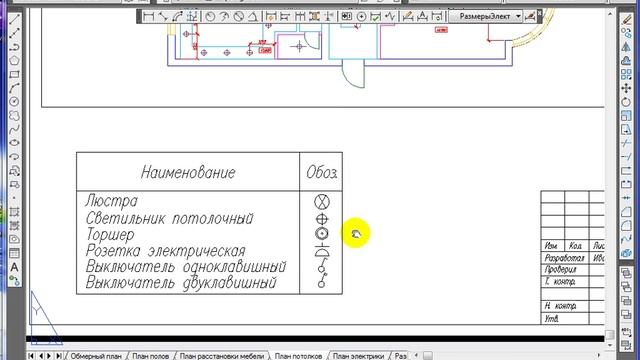Select the Construction Line tool

pyautogui.click(x=14, y=33)
